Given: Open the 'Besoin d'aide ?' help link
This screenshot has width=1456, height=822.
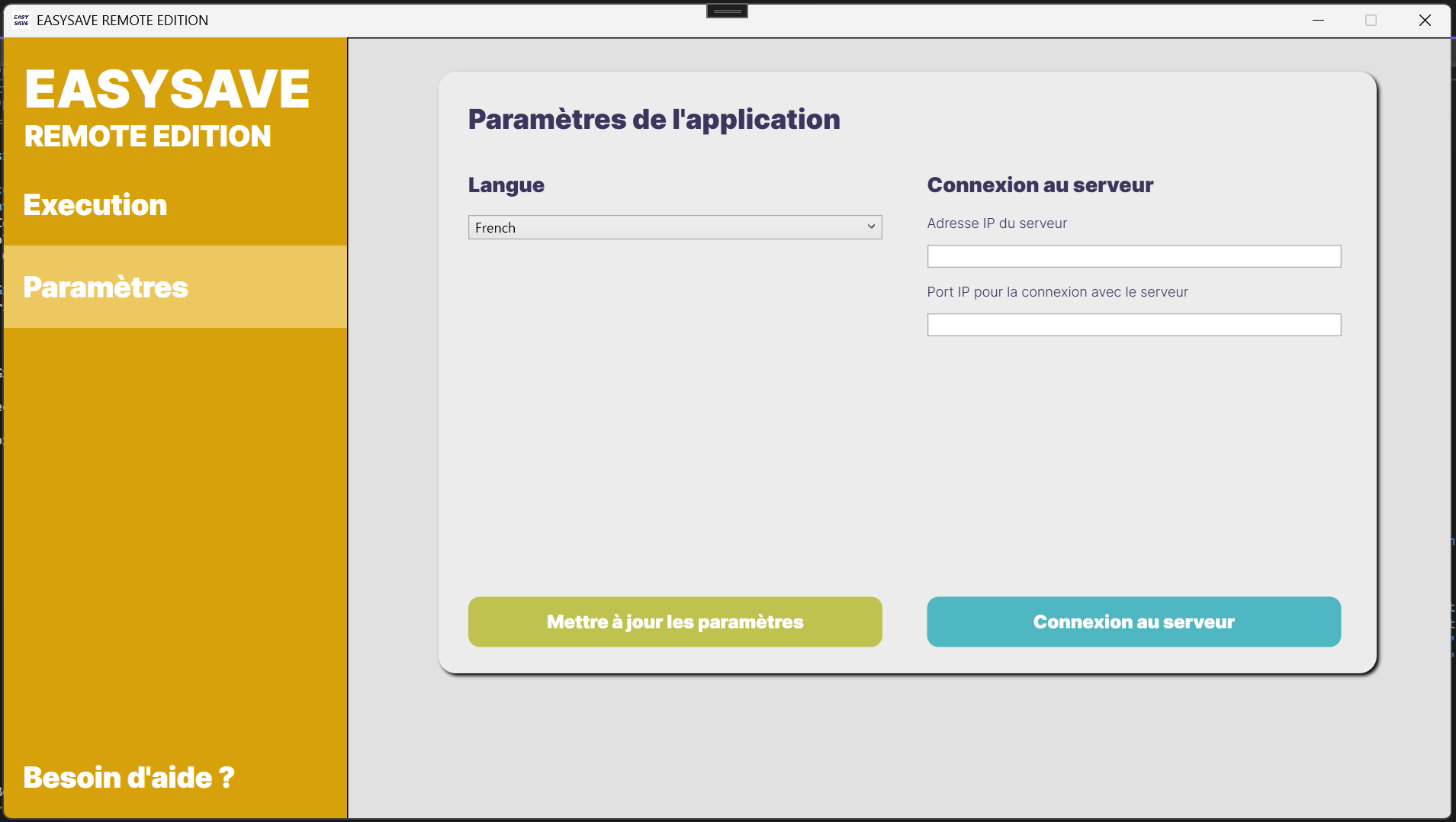Looking at the screenshot, I should (x=127, y=777).
